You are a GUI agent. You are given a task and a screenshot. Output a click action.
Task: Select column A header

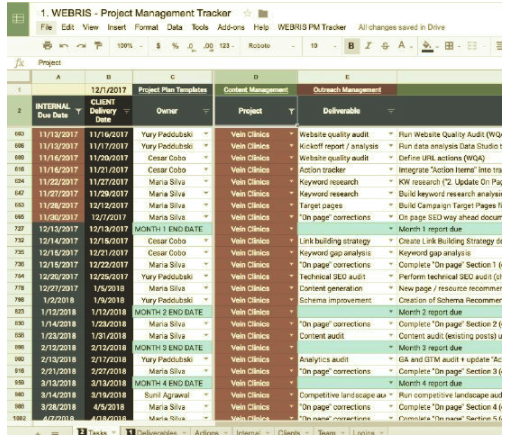pyautogui.click(x=58, y=77)
